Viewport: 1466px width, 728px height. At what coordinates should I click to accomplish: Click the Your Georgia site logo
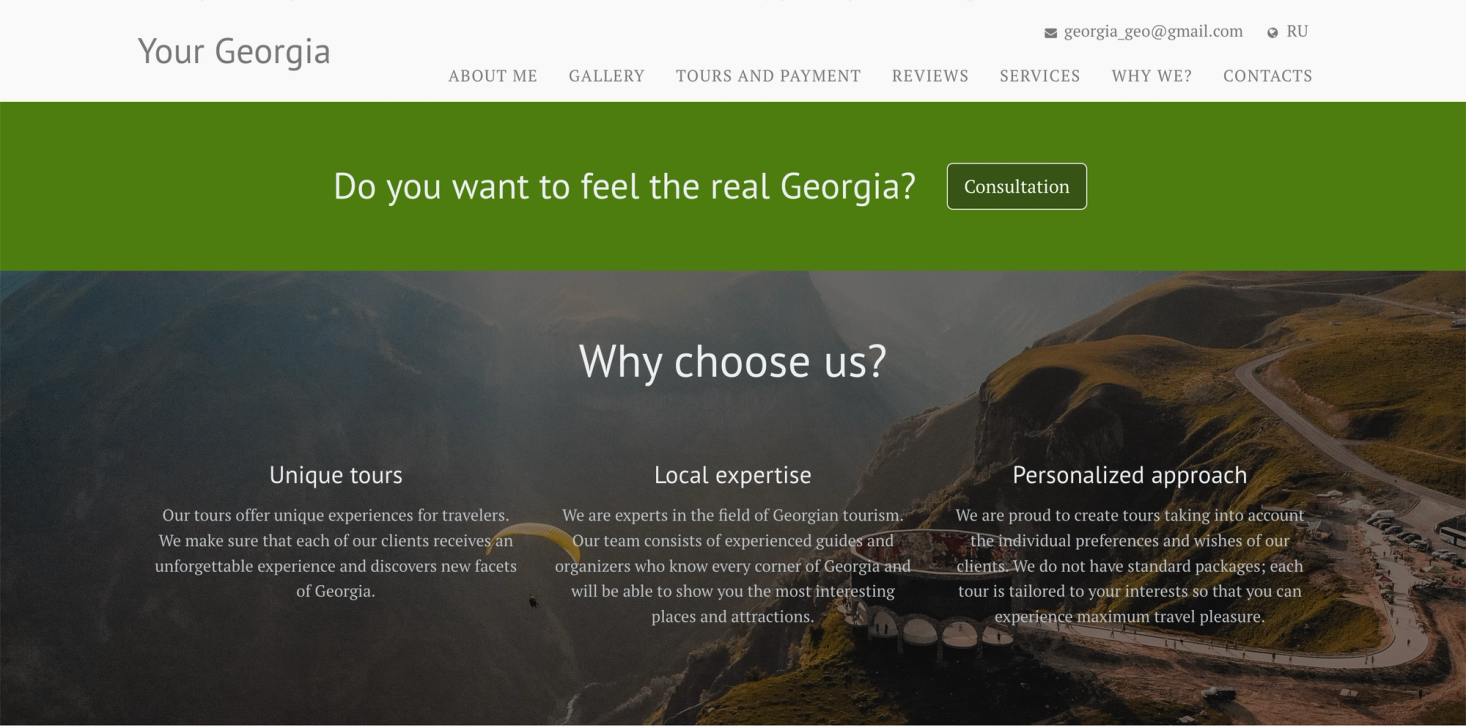[234, 51]
